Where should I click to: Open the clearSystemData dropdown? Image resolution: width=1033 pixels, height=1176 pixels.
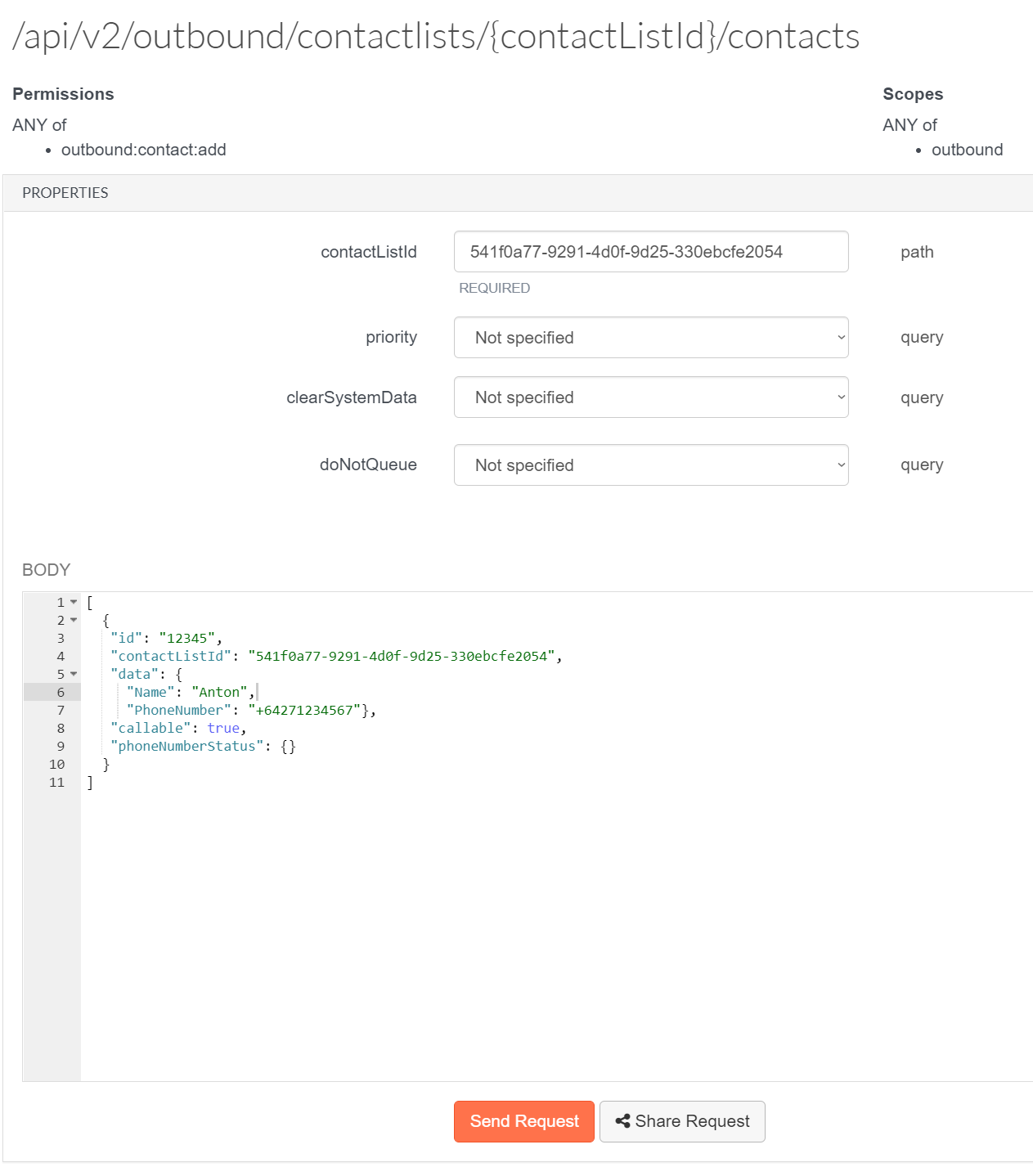tap(650, 397)
